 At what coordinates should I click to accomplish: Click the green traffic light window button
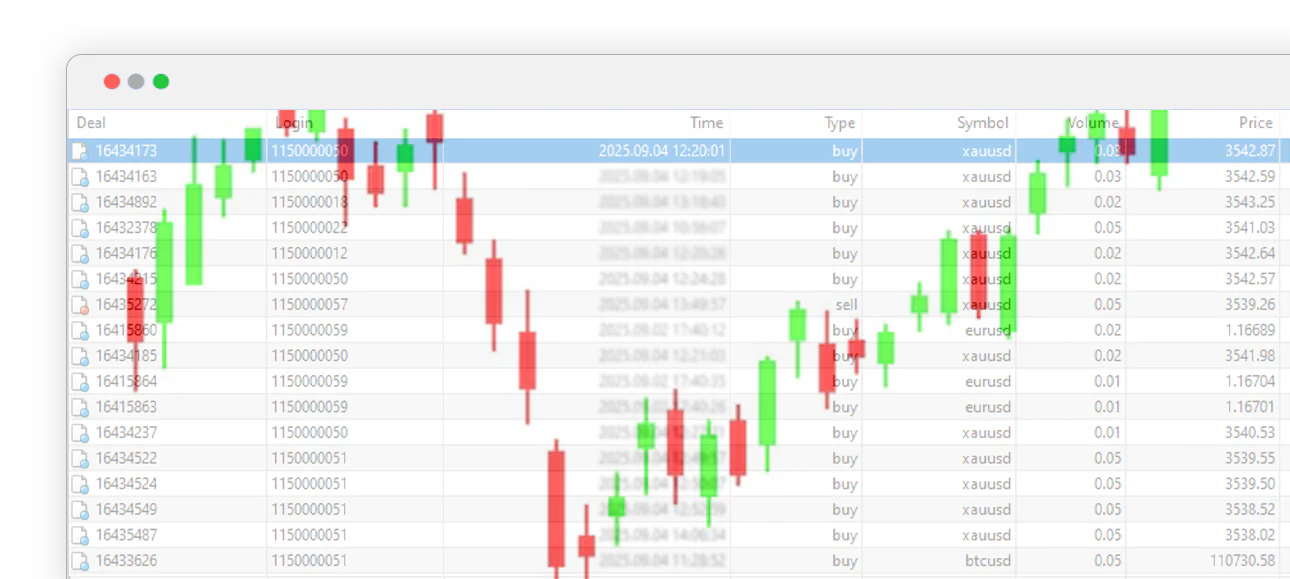click(x=162, y=81)
